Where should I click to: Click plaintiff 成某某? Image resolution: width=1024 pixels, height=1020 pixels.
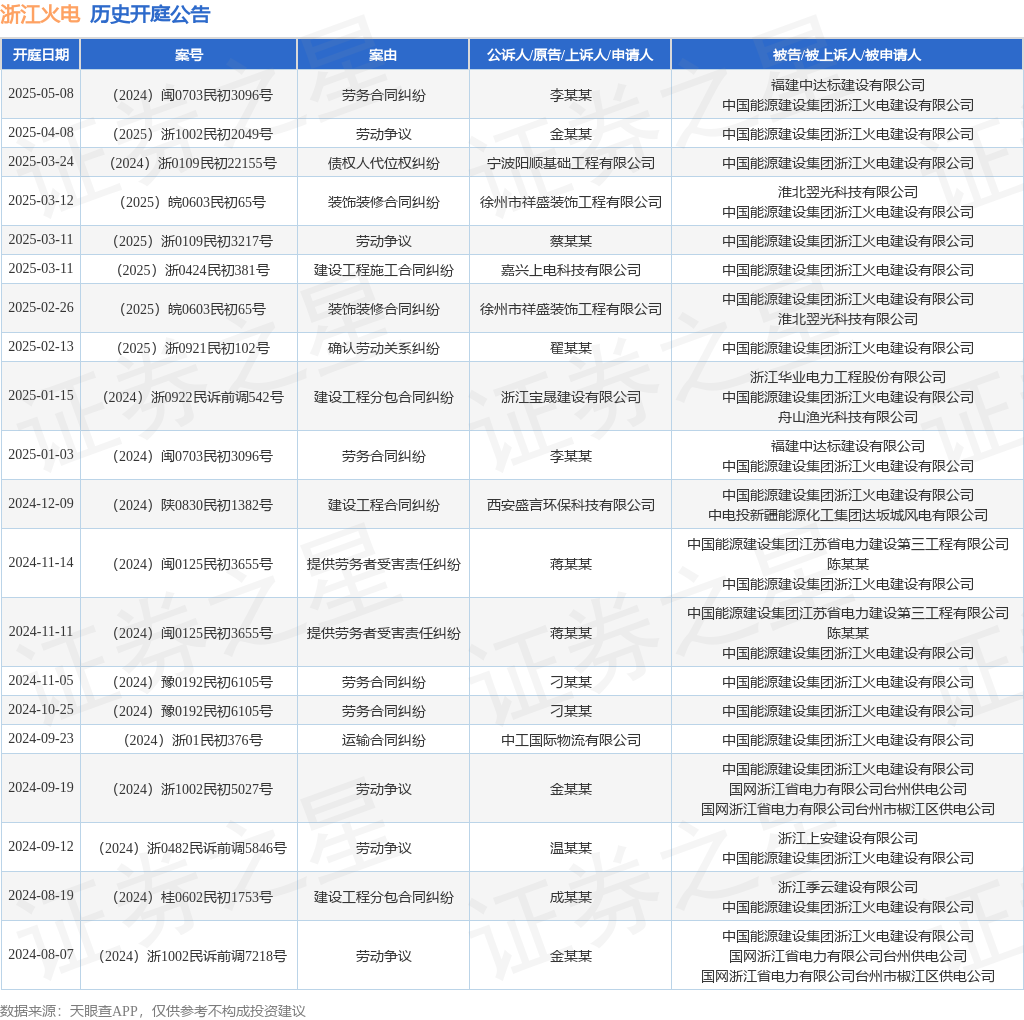pyautogui.click(x=571, y=897)
